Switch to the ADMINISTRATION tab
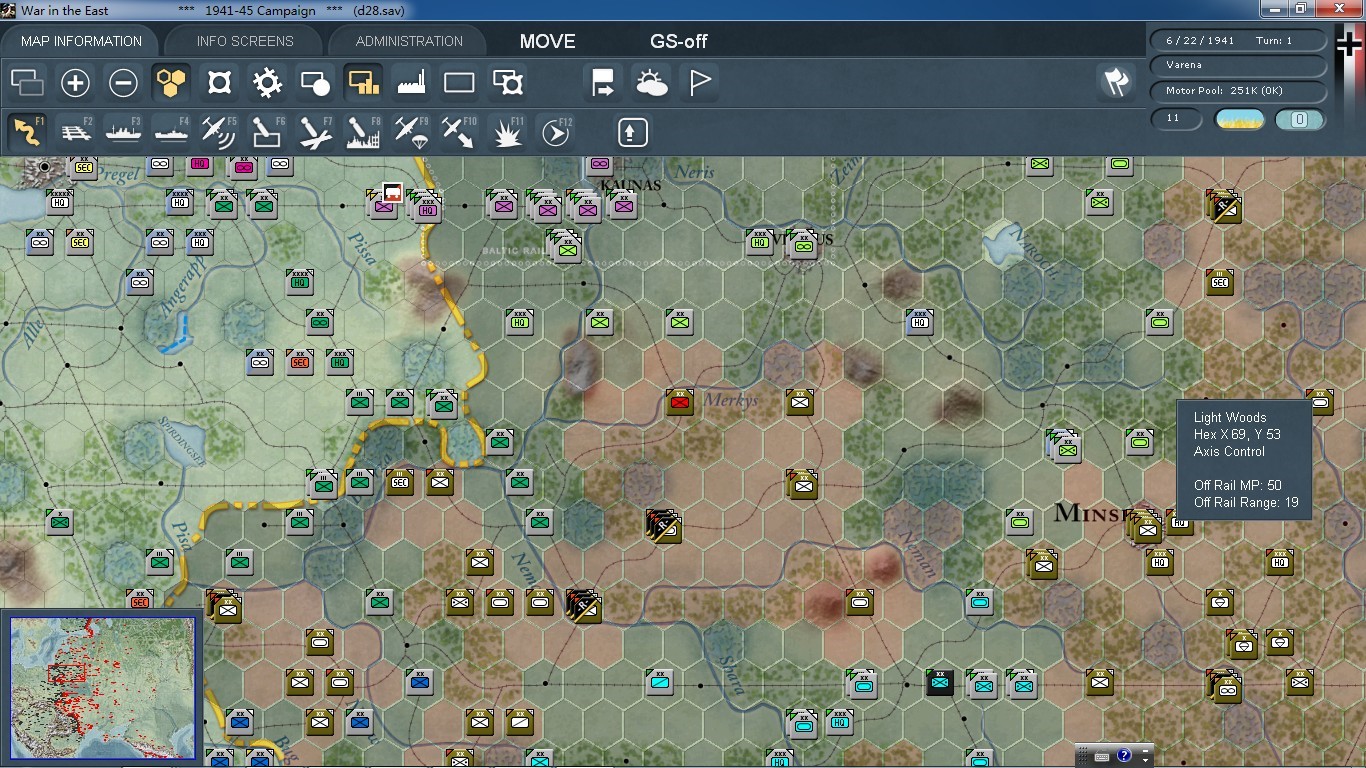Viewport: 1366px width, 768px height. (409, 41)
